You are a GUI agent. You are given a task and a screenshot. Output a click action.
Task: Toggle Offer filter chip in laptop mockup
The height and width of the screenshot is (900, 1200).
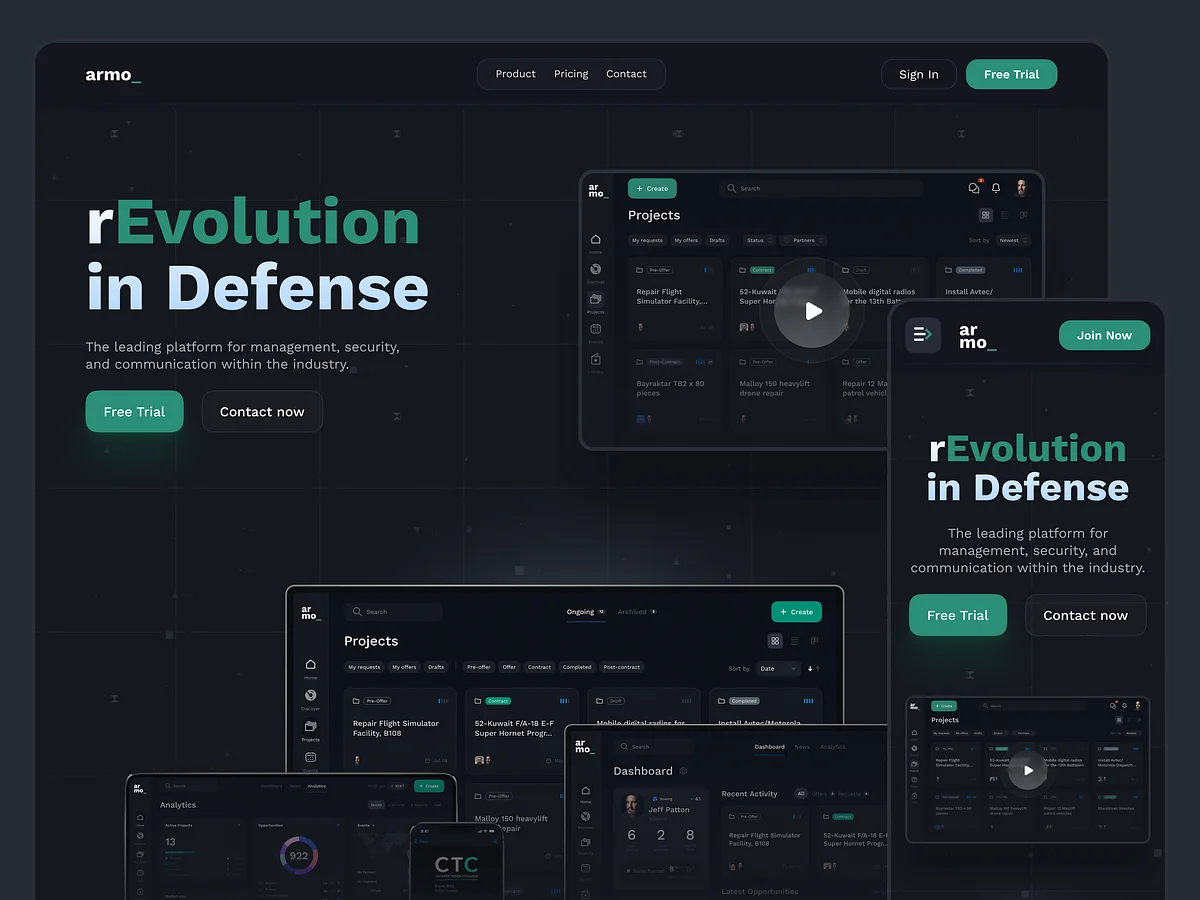[x=509, y=667]
